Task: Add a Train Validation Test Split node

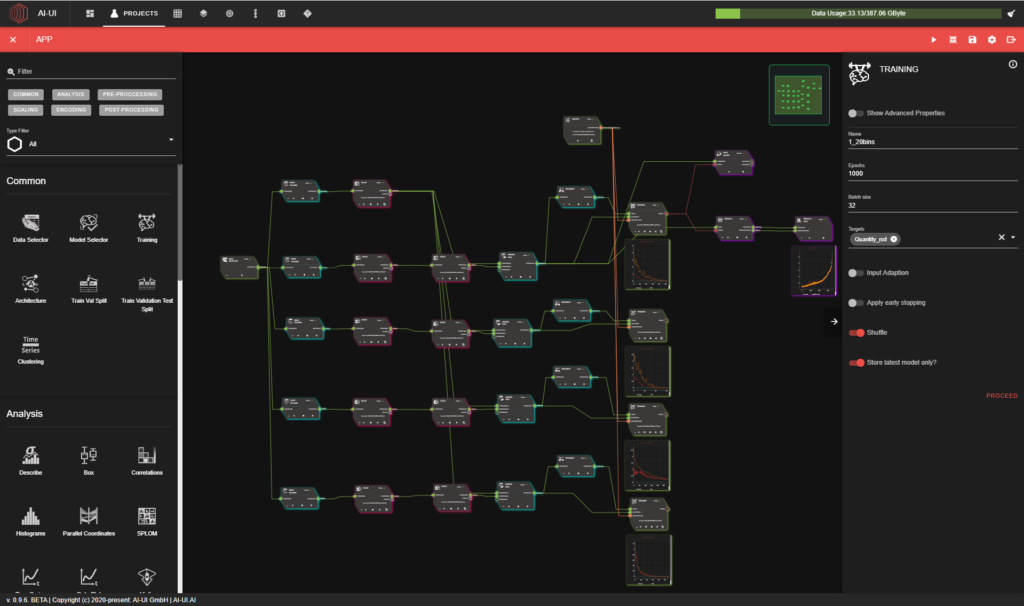Action: (147, 293)
